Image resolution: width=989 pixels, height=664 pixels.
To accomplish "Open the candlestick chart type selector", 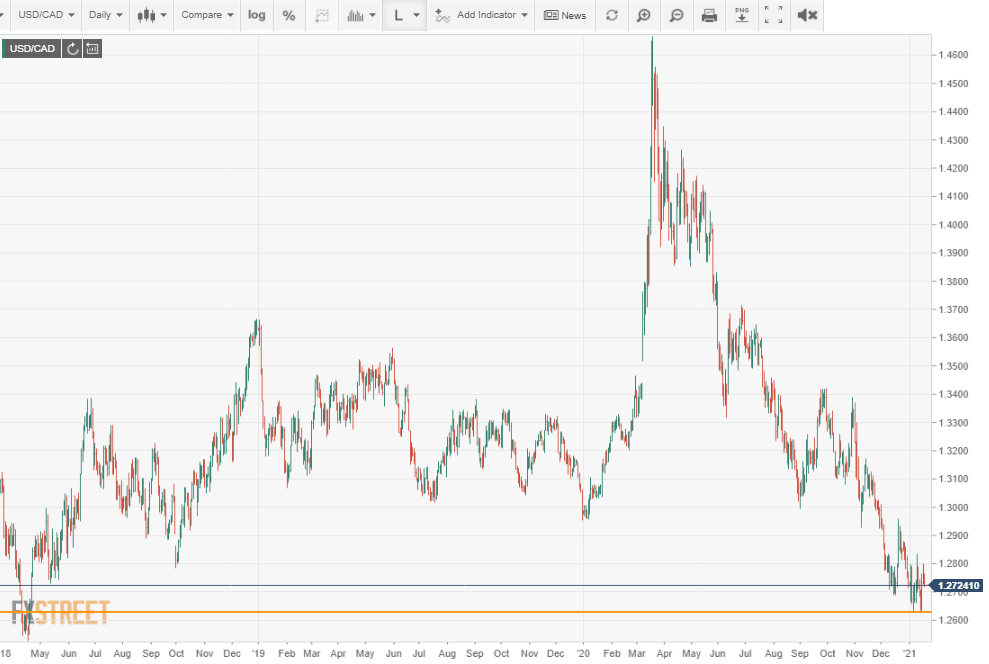I will [x=152, y=15].
